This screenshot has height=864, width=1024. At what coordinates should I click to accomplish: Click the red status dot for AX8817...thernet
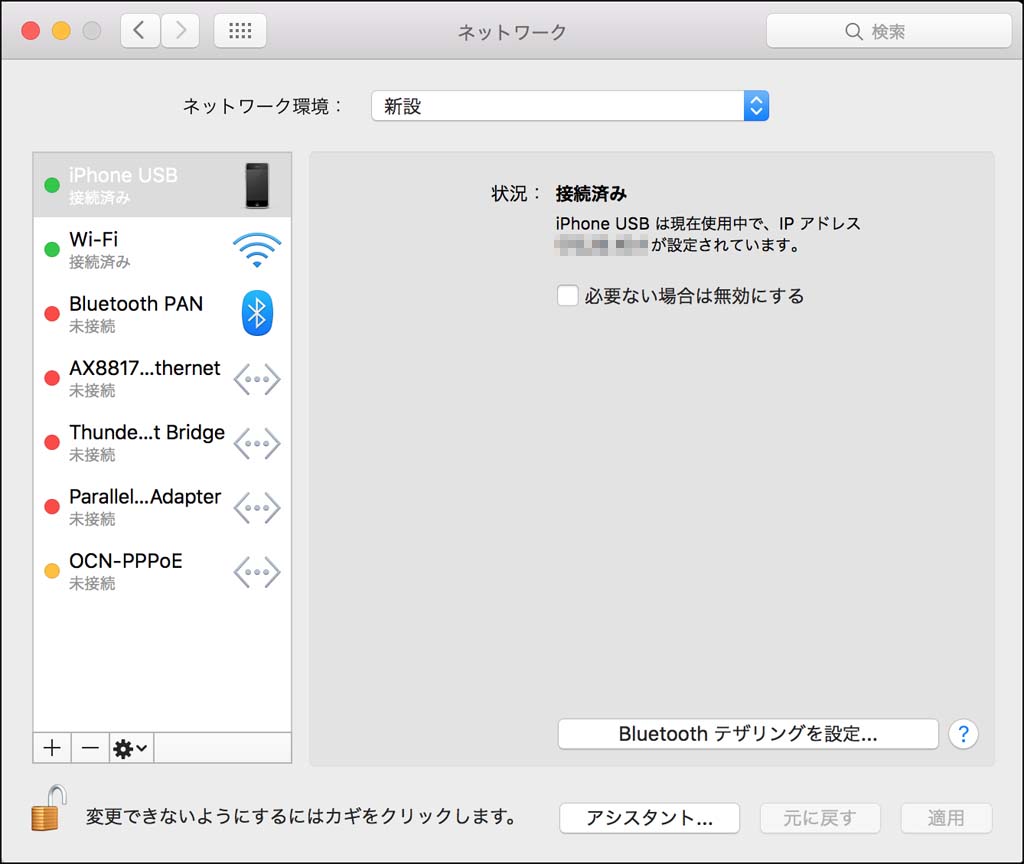click(x=52, y=378)
